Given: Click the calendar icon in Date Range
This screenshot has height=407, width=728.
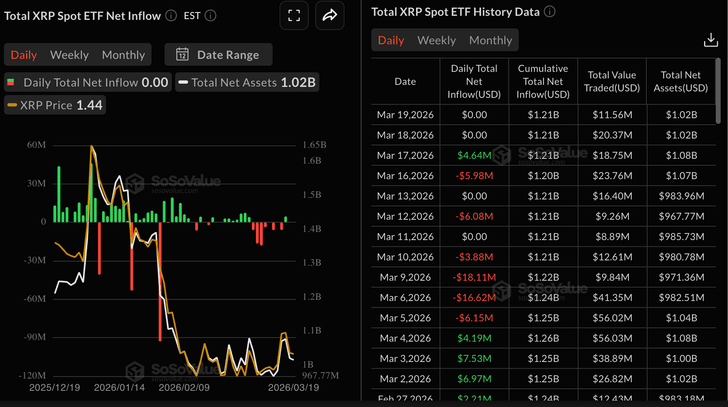Looking at the screenshot, I should click(x=183, y=55).
